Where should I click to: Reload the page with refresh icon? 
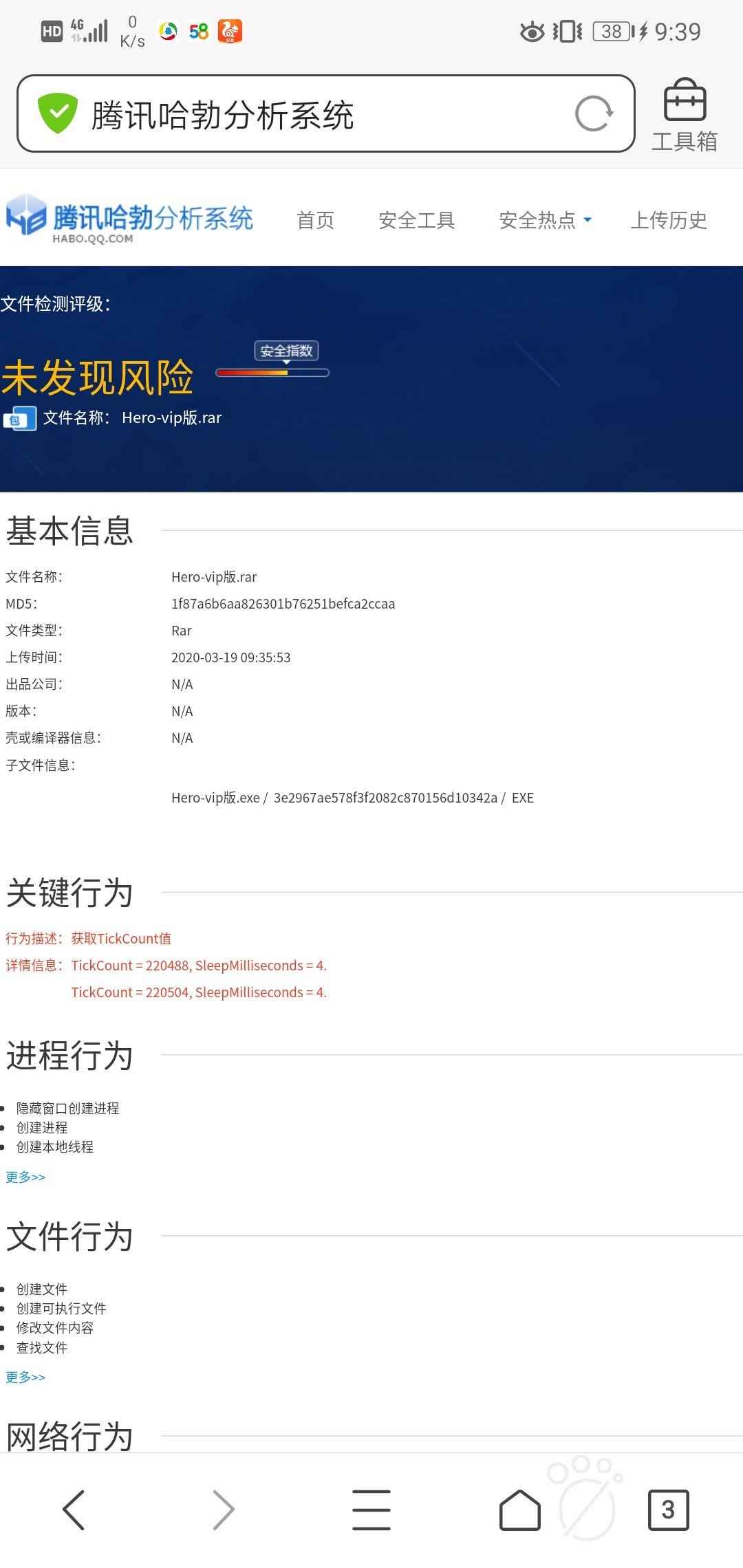point(594,113)
